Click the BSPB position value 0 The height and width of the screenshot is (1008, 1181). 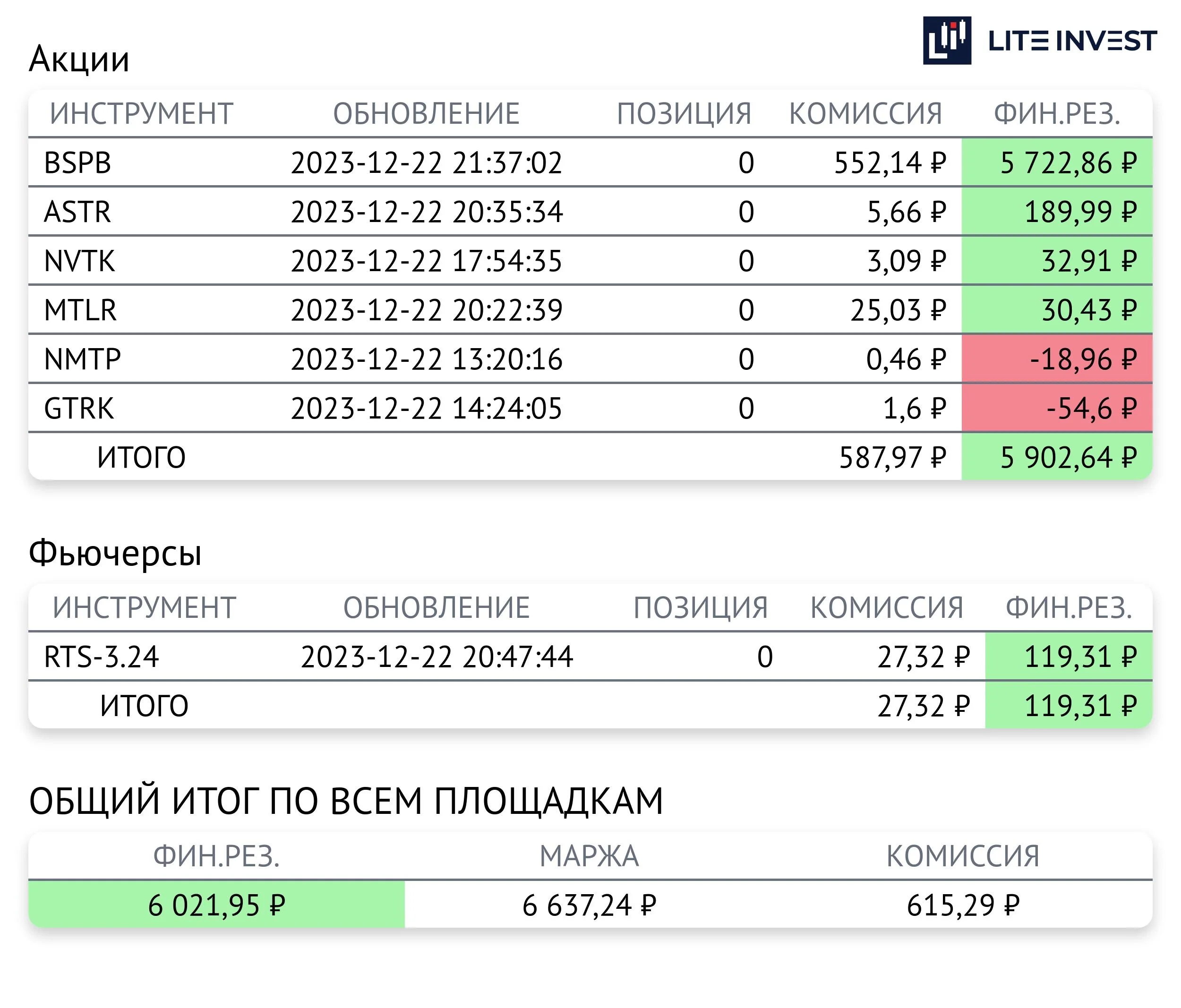pos(746,163)
